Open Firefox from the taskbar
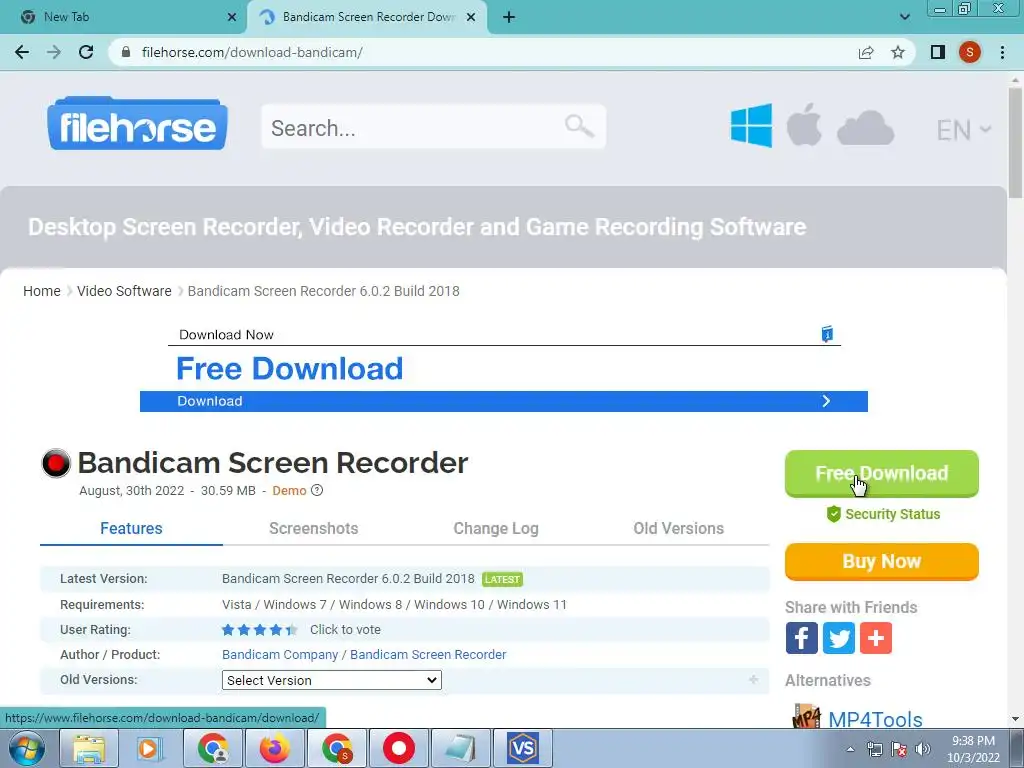Viewport: 1024px width, 768px height. point(274,748)
